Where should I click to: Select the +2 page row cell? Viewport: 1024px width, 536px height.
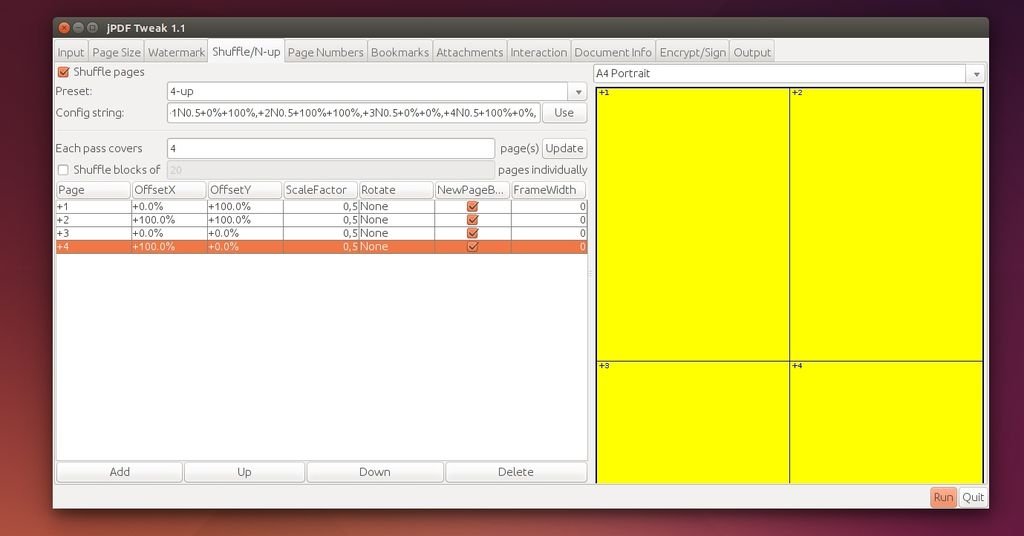[93, 220]
